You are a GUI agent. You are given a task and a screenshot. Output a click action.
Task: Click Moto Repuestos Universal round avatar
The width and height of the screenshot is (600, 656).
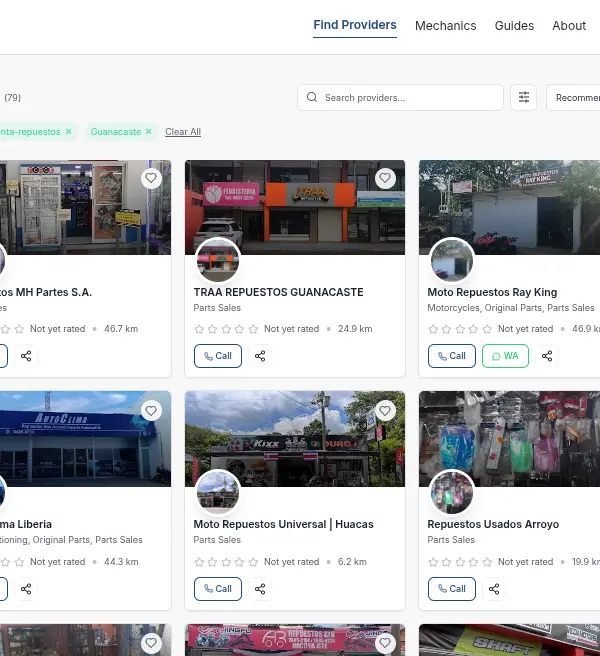point(218,492)
